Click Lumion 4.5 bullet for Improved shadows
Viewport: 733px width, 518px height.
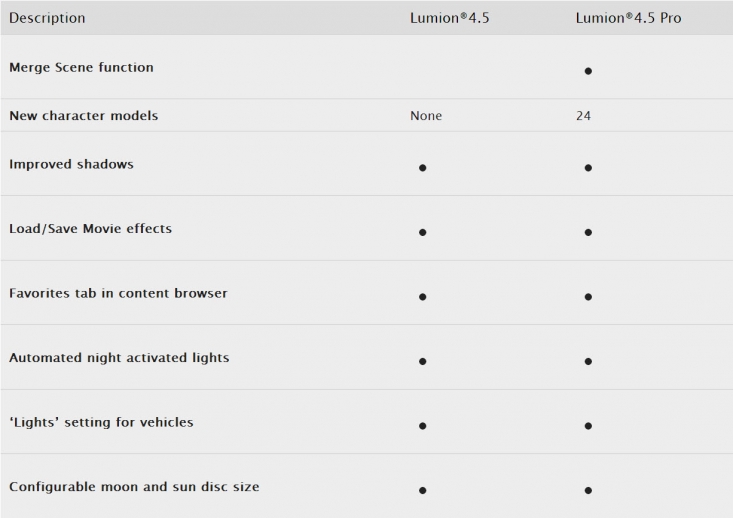pos(423,167)
